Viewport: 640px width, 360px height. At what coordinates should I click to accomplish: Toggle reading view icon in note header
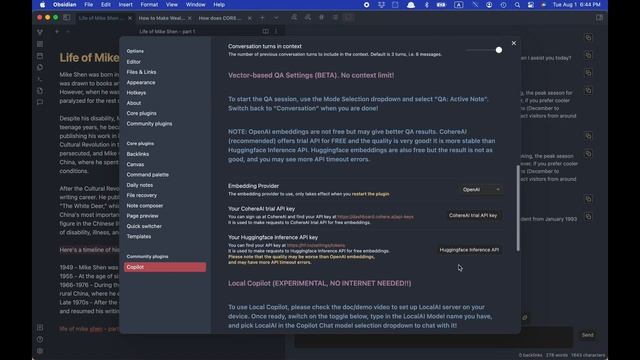[x=265, y=31]
